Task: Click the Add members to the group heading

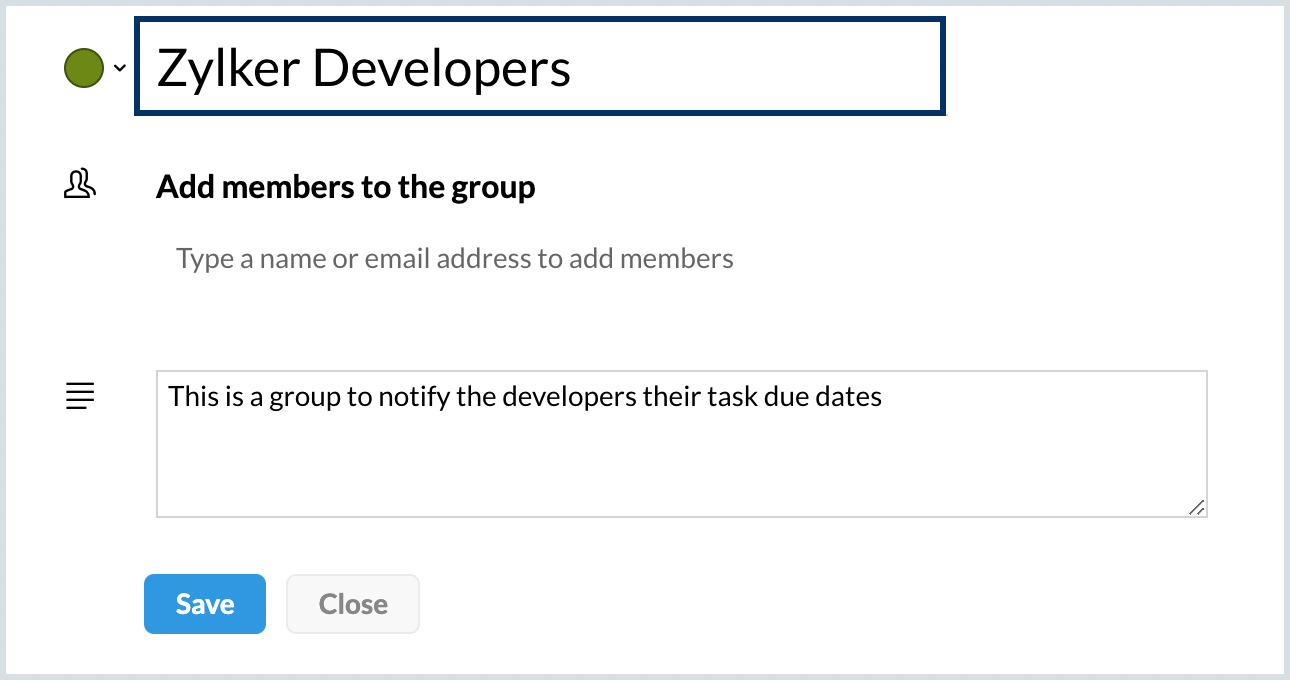Action: pos(346,187)
